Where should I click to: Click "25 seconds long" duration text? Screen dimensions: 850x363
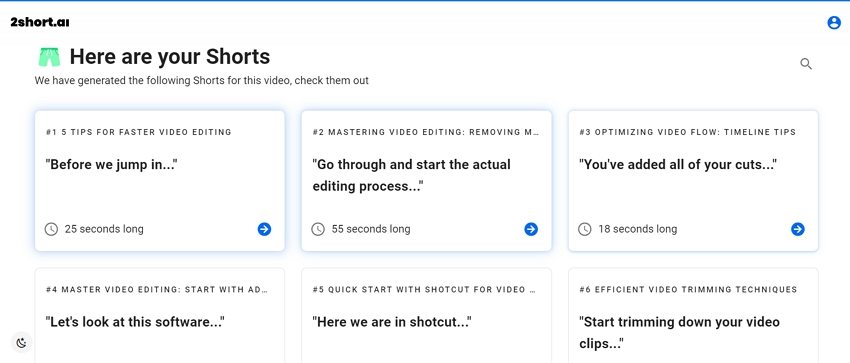(104, 229)
